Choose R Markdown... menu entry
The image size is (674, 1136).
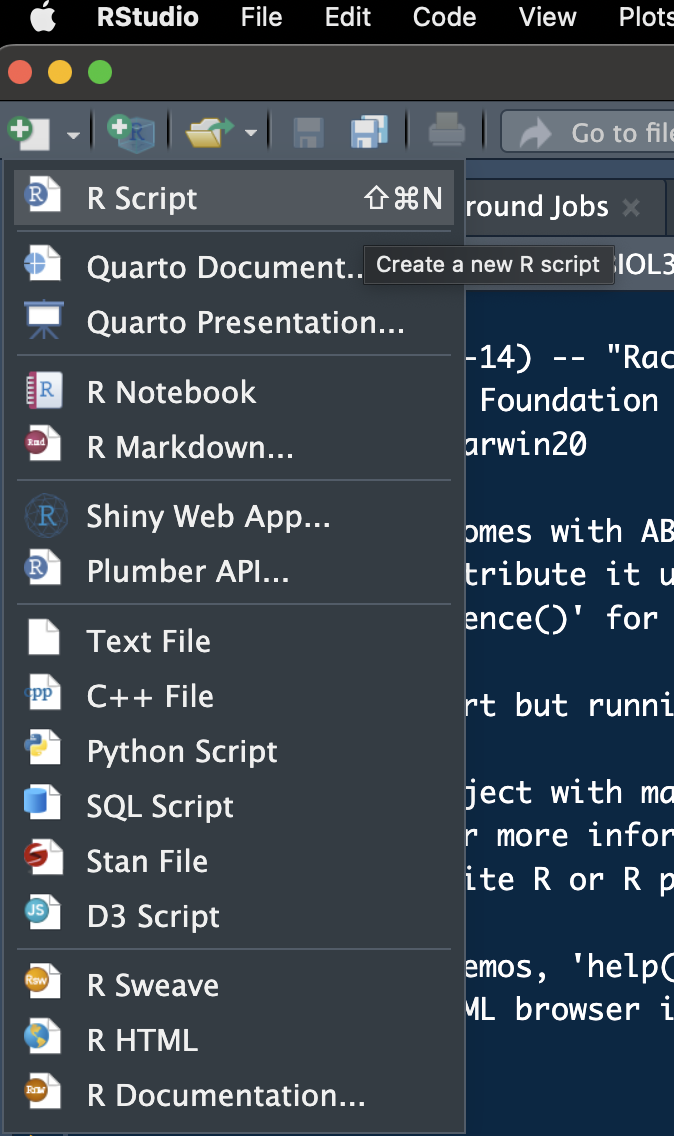pyautogui.click(x=234, y=446)
